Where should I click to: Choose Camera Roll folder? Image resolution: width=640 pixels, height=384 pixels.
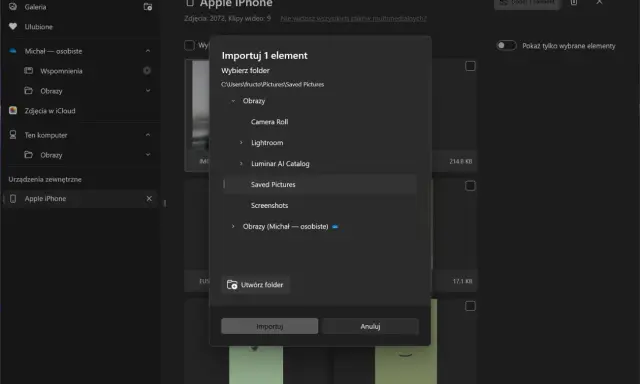point(269,122)
